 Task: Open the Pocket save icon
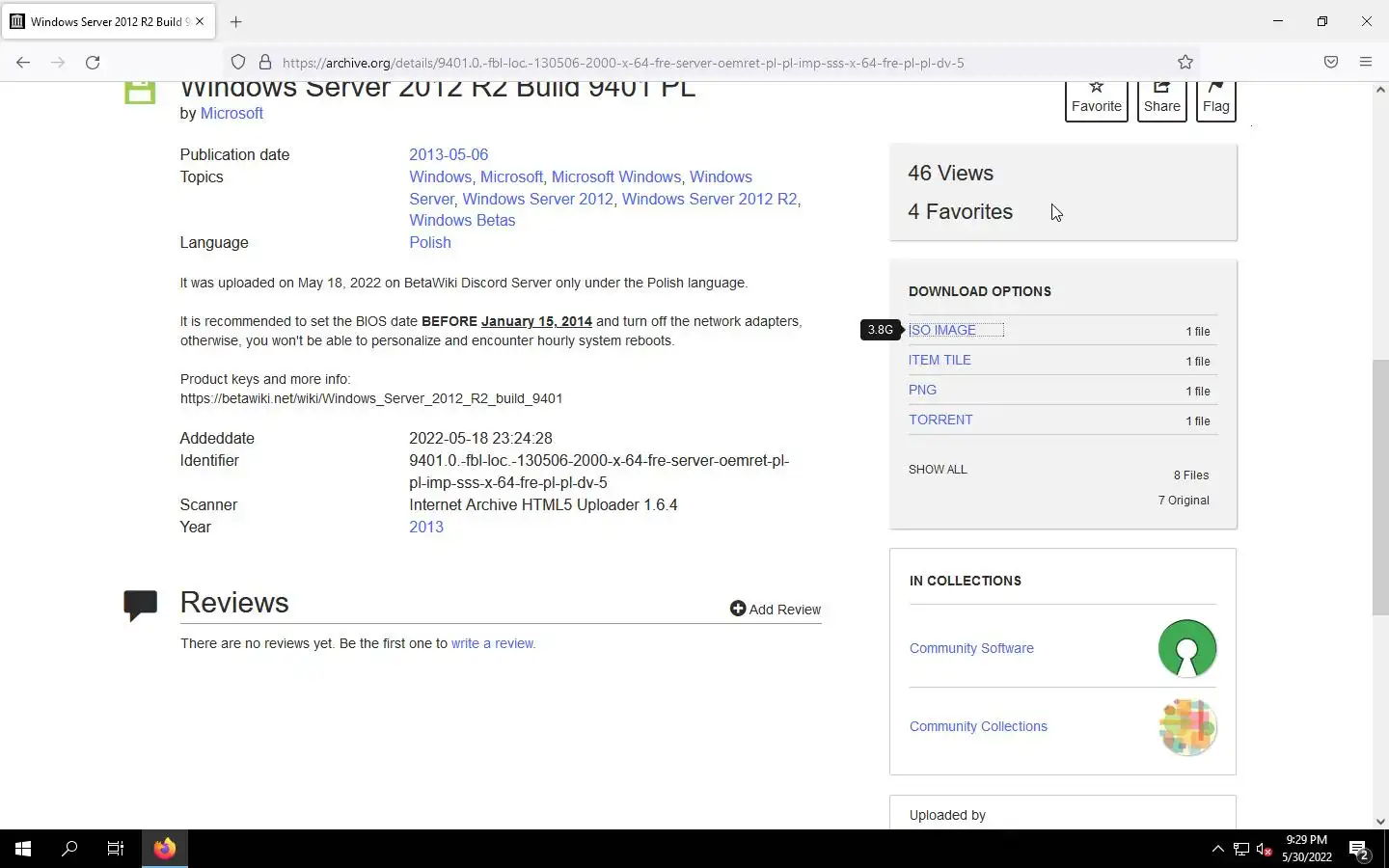(1331, 63)
